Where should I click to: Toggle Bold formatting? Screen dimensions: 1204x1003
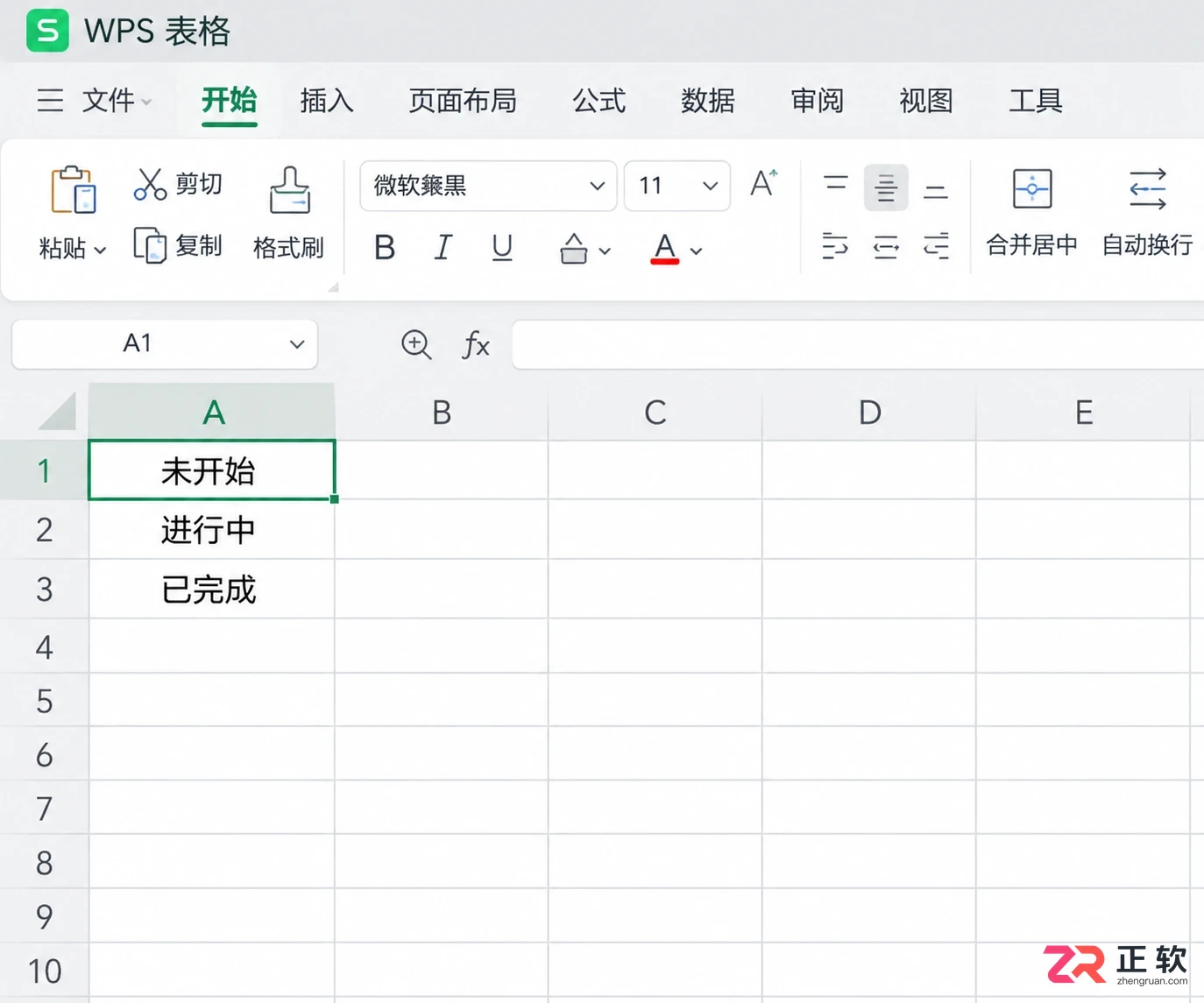[x=385, y=248]
